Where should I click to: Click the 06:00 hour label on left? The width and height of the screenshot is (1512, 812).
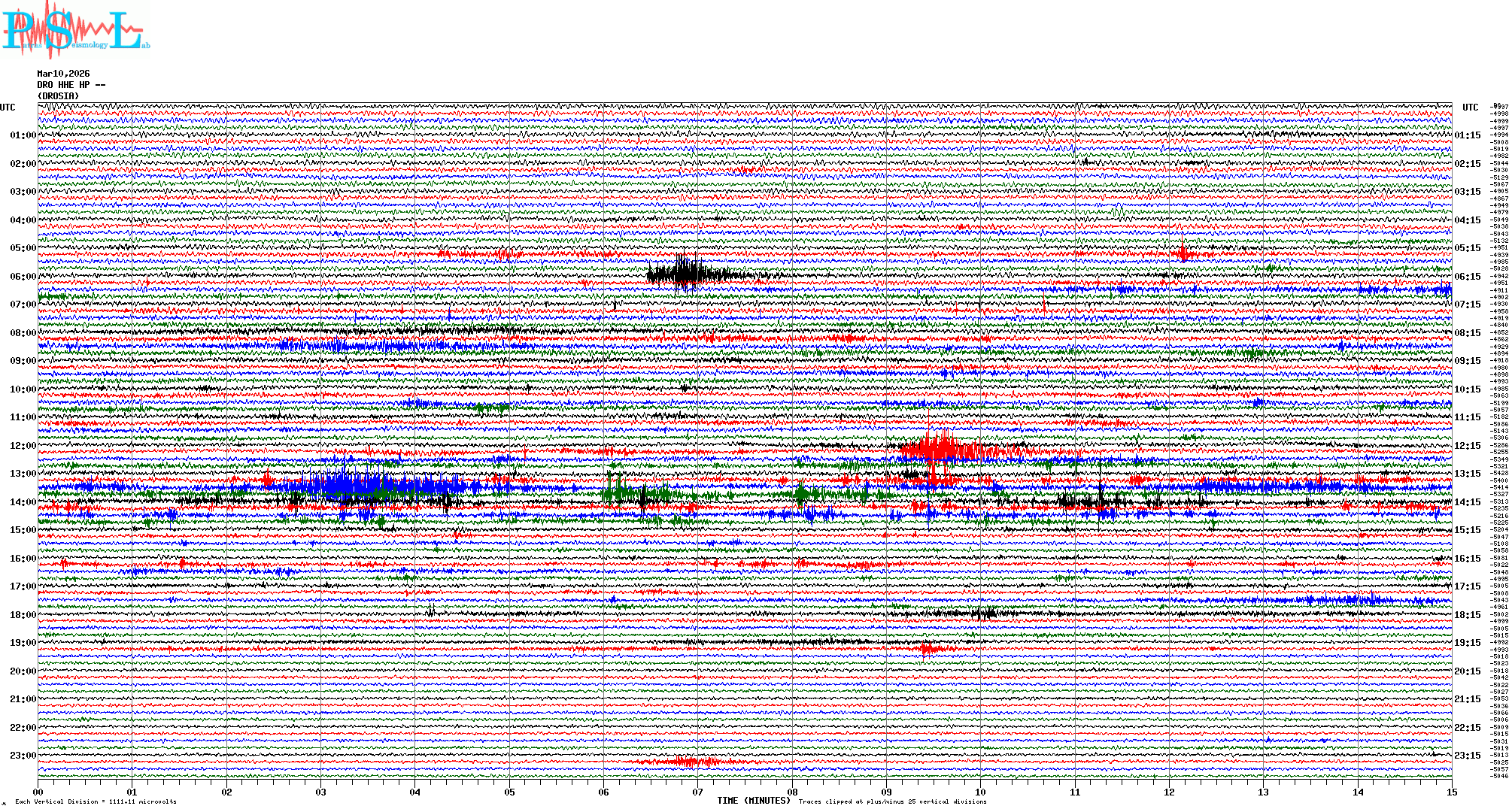point(23,277)
